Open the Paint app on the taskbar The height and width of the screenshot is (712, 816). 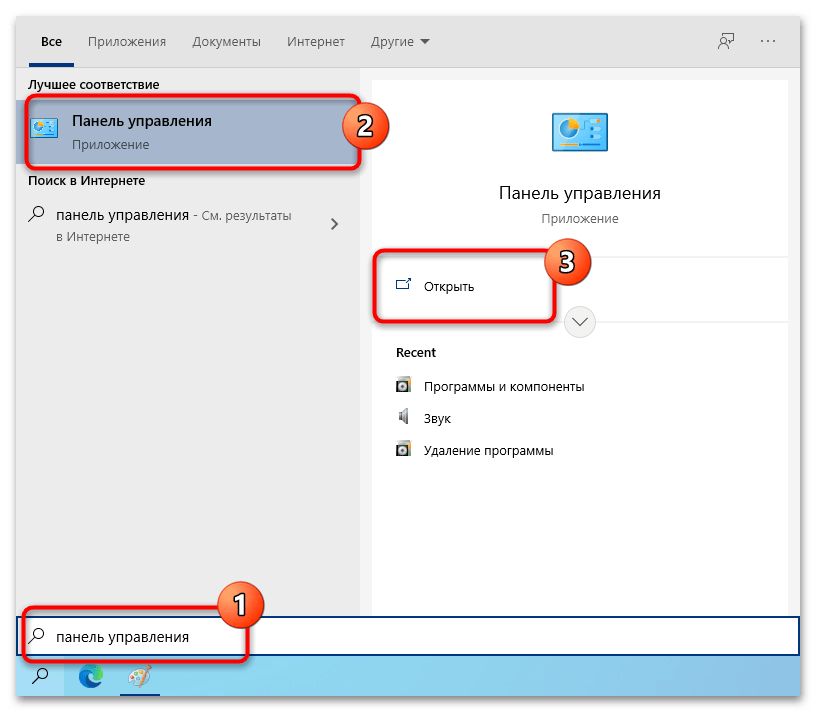[139, 677]
